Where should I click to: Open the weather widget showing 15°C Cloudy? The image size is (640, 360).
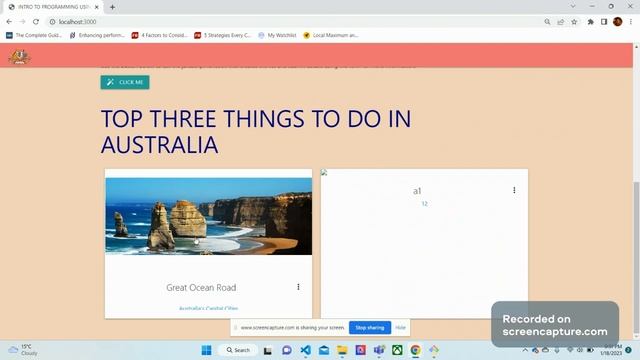click(23, 350)
